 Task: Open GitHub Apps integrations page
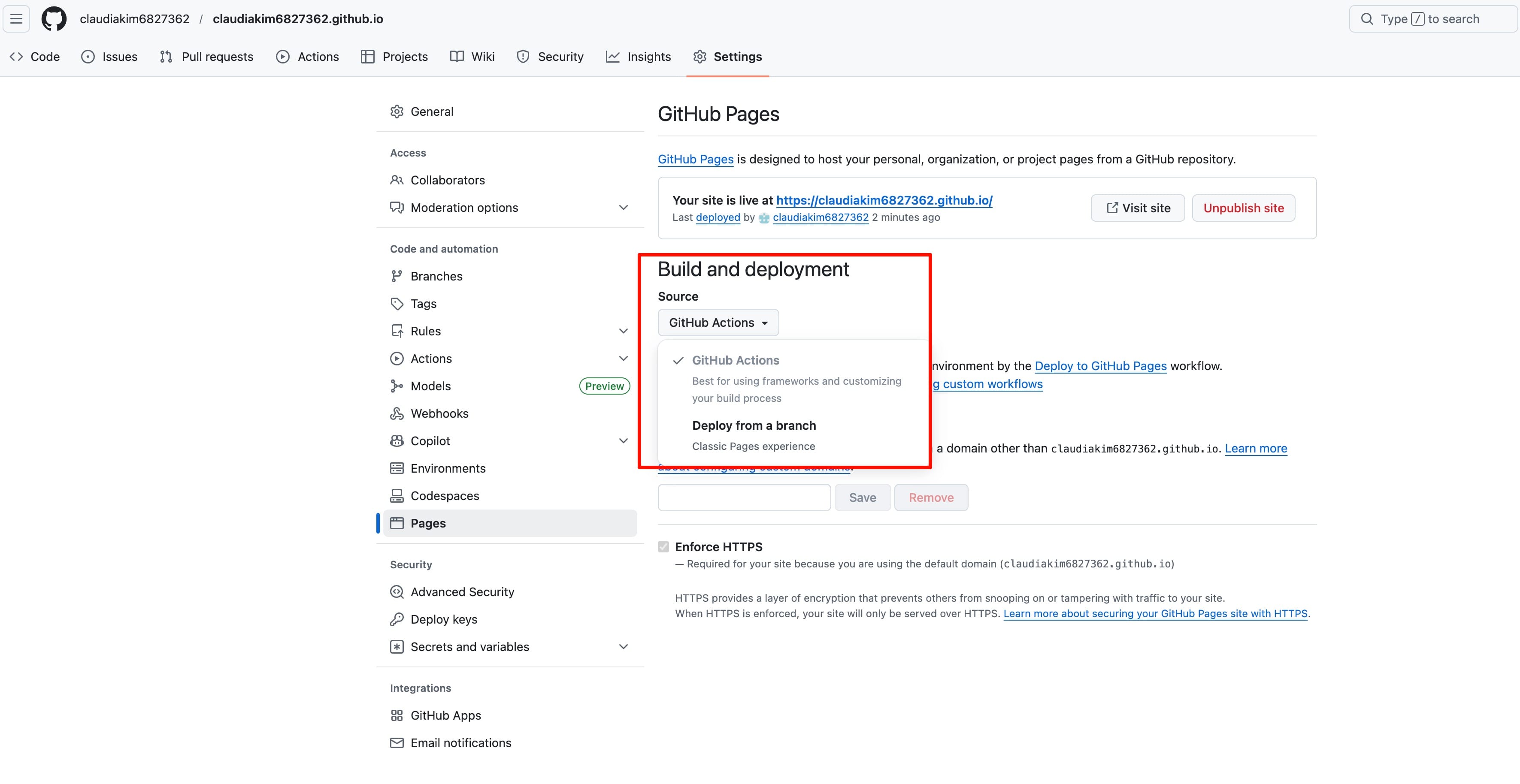point(445,715)
